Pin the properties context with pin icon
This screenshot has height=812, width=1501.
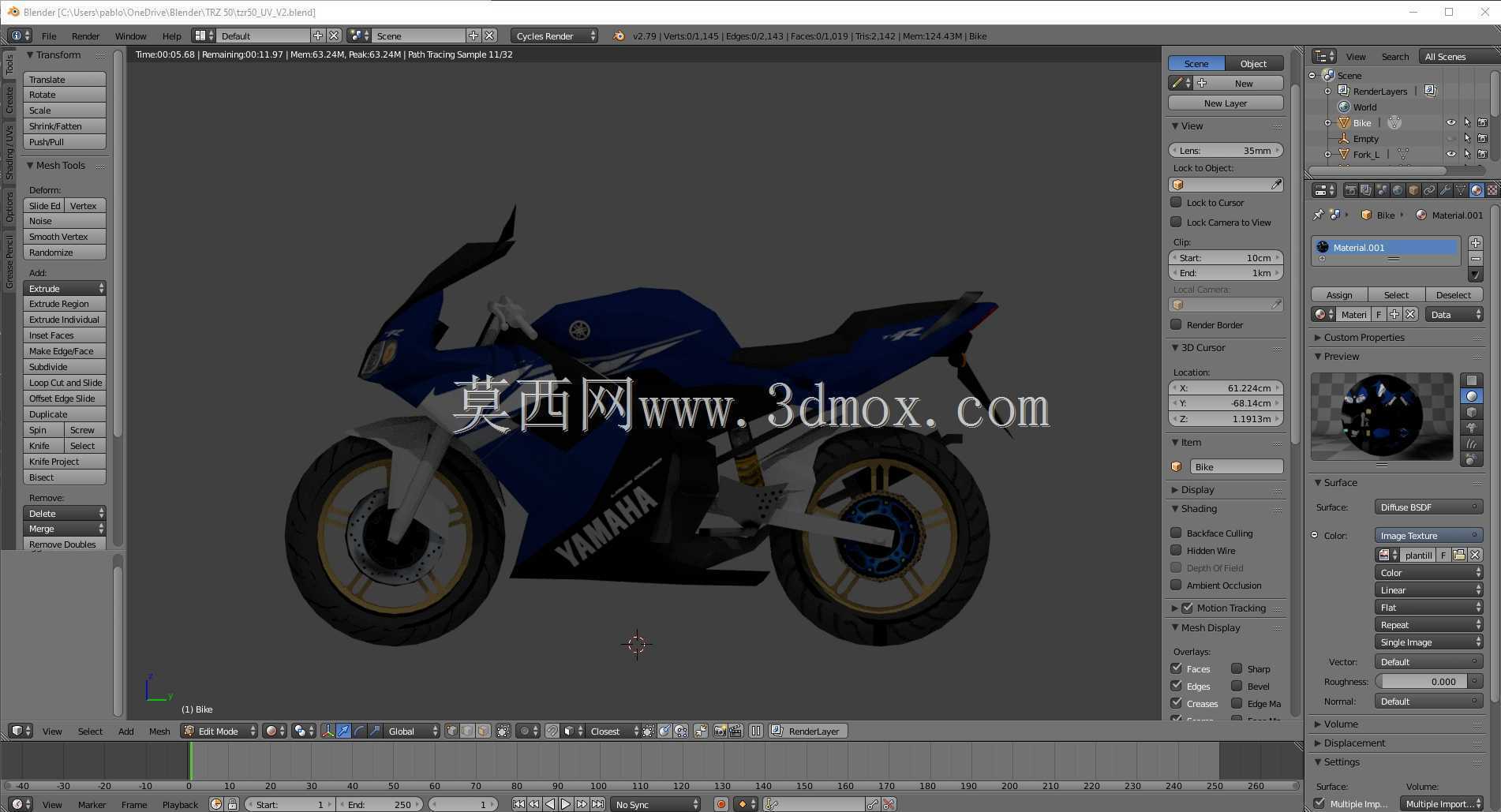1318,215
